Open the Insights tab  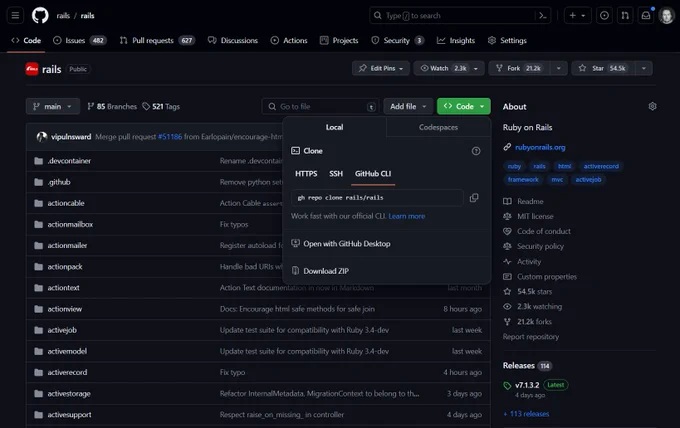(x=456, y=40)
